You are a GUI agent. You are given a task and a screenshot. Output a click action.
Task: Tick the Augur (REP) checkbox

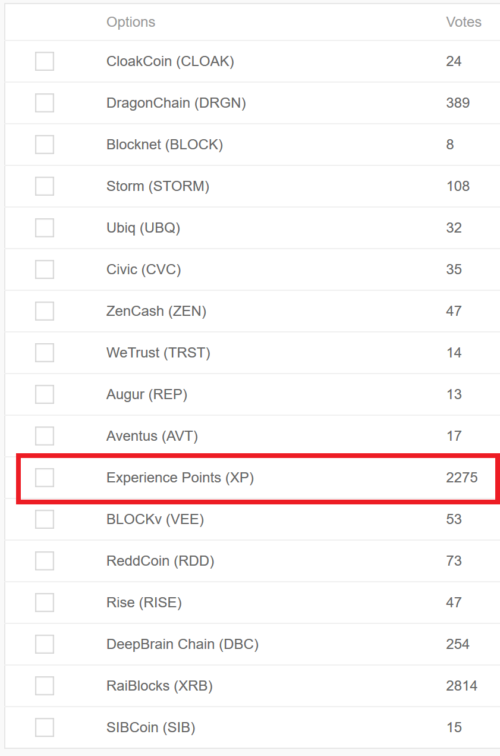[x=44, y=394]
